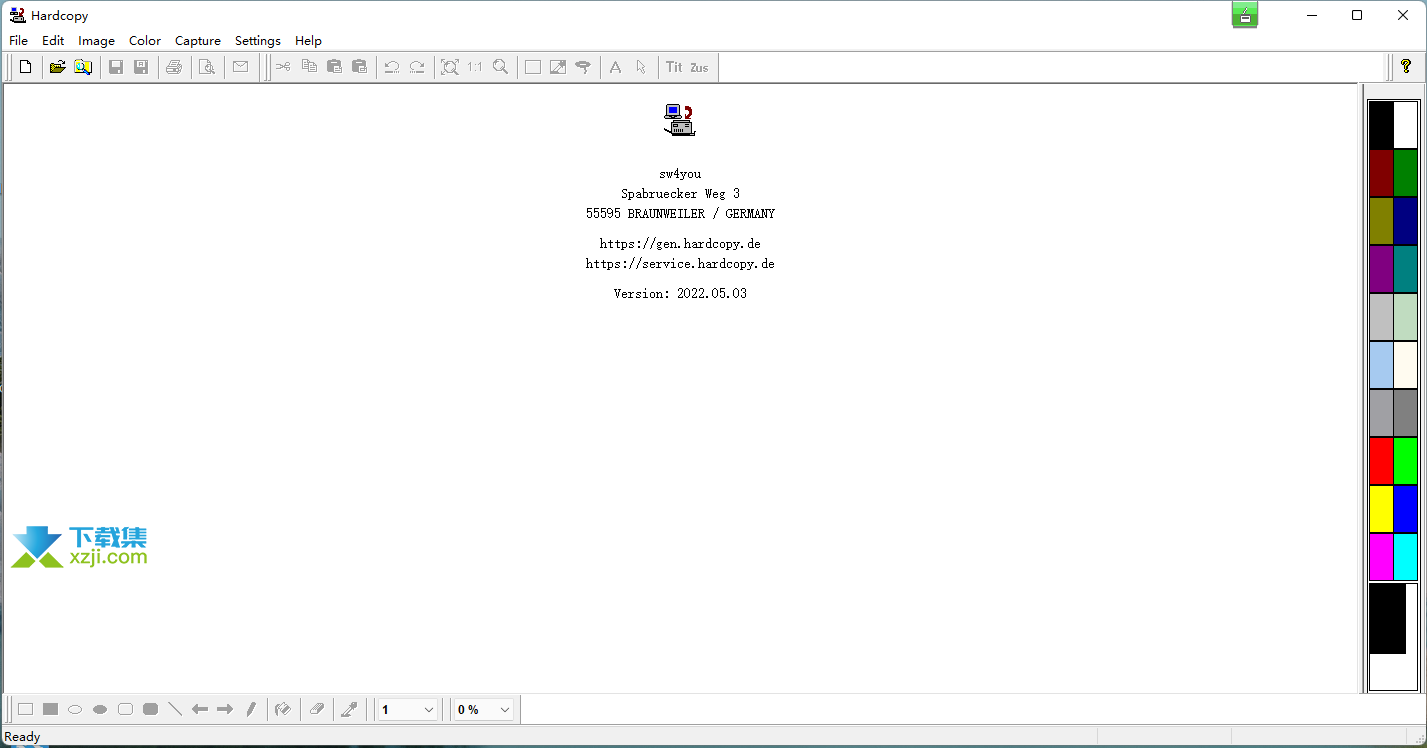Image resolution: width=1427 pixels, height=748 pixels.
Task: Select the eyedropper color picker tool
Action: [x=349, y=709]
